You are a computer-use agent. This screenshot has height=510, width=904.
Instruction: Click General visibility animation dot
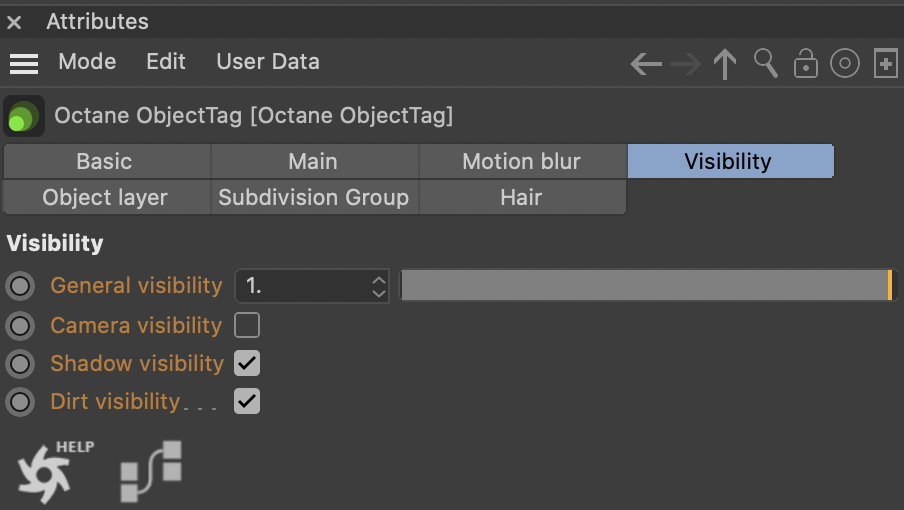[x=20, y=286]
